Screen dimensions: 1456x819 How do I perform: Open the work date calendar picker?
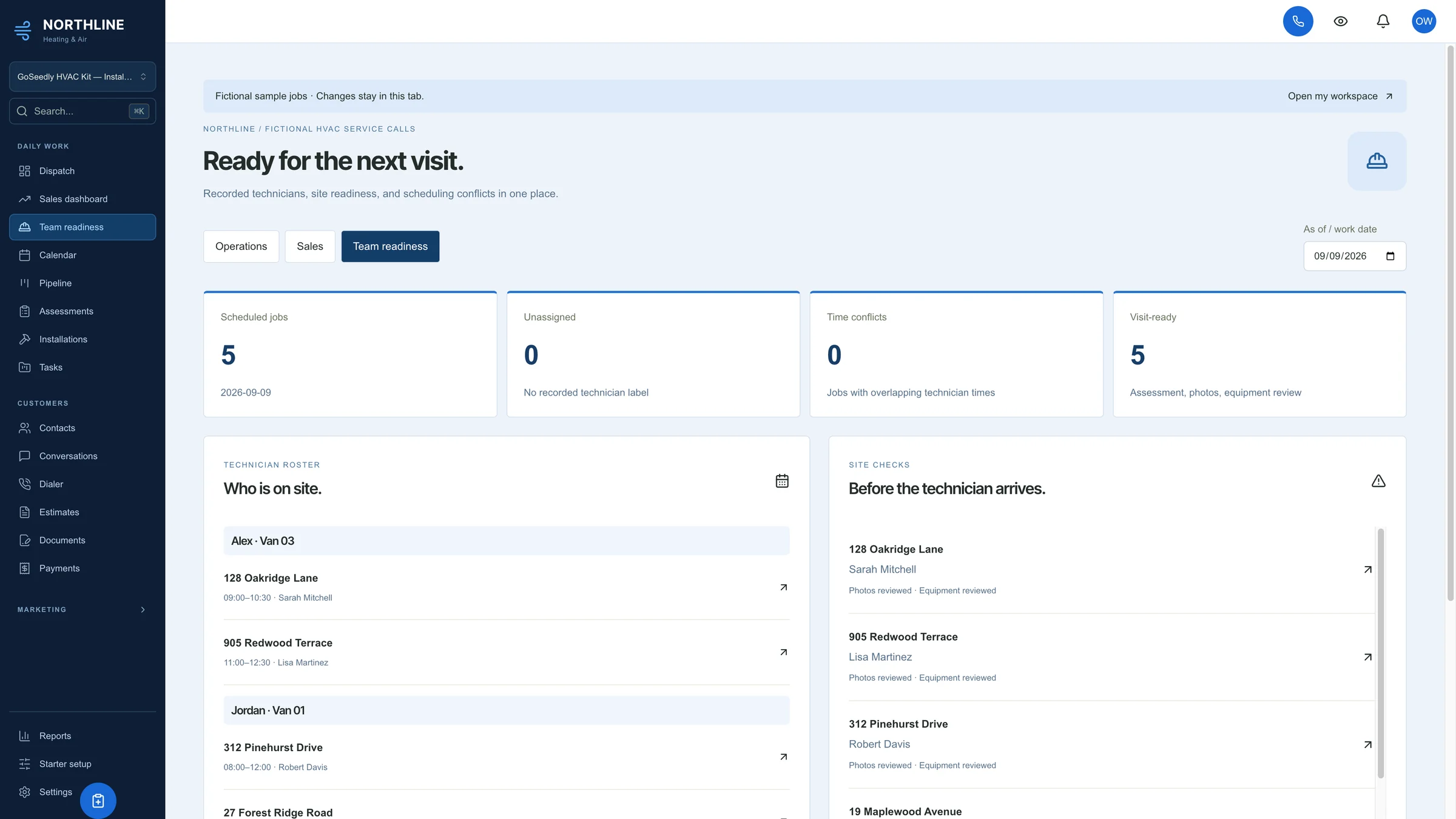point(1390,256)
